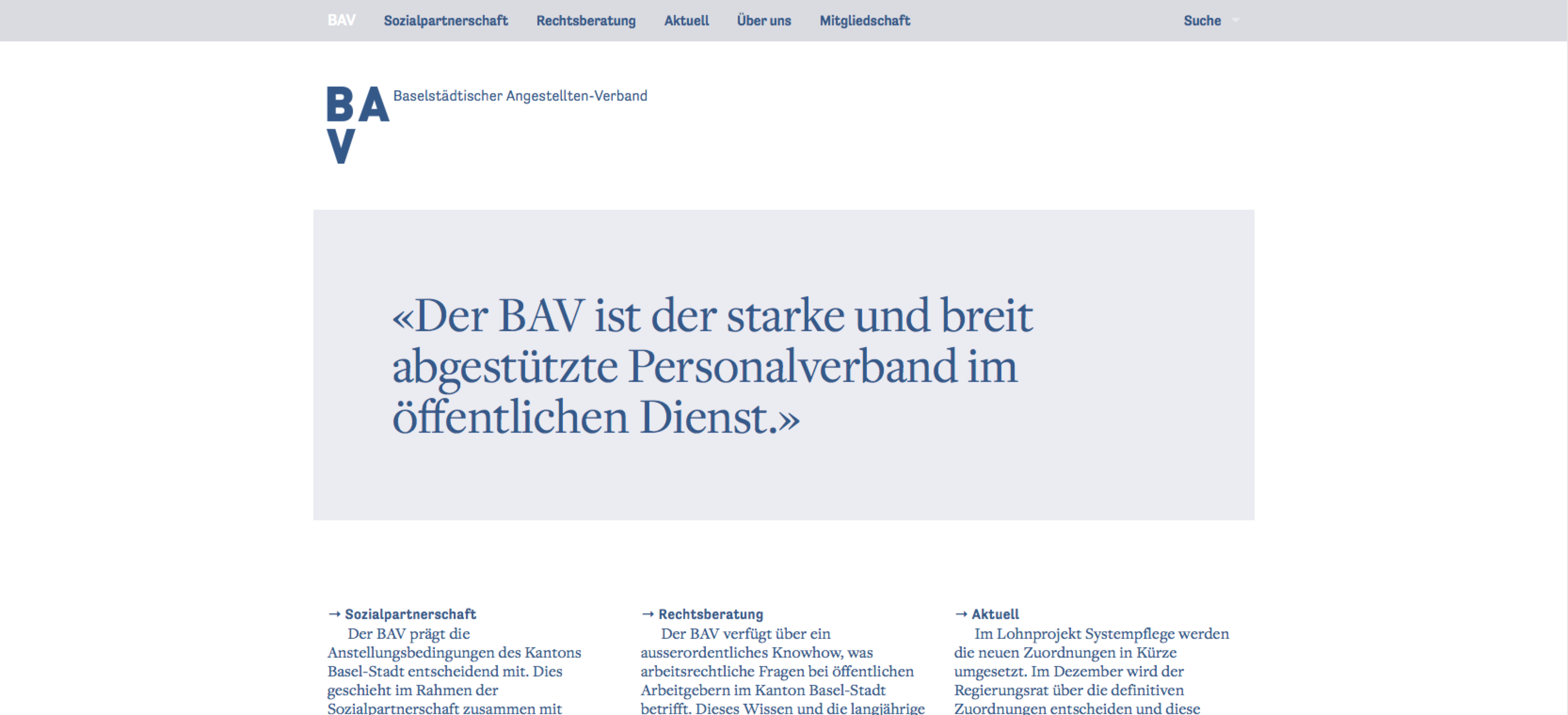Click the Suche label in the header

[x=1202, y=20]
